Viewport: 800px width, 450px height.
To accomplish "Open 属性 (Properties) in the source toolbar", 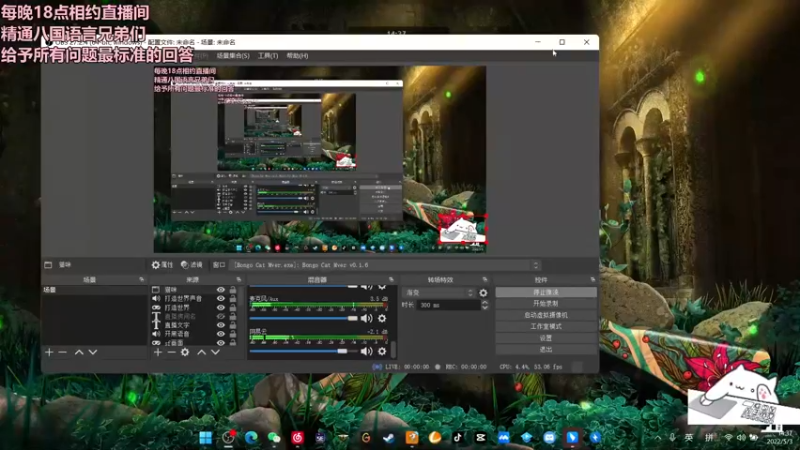I will (162, 265).
